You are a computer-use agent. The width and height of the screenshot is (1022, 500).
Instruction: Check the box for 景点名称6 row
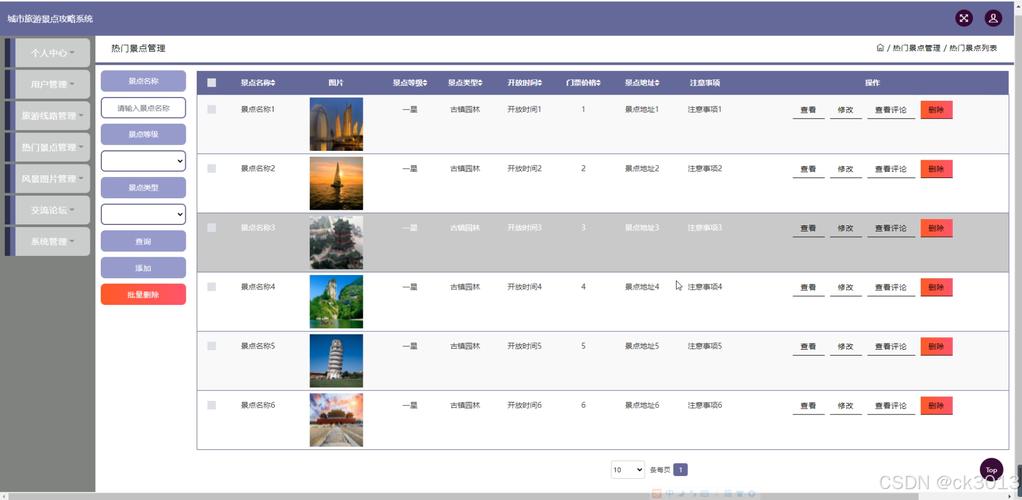click(212, 405)
